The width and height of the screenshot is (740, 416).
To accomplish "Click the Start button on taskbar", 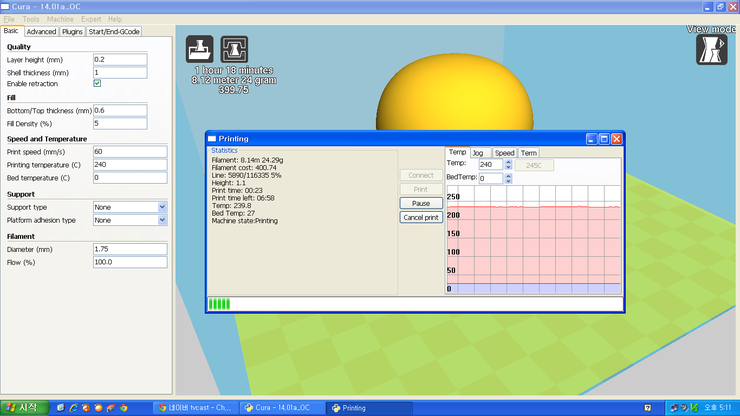I will tap(25, 408).
